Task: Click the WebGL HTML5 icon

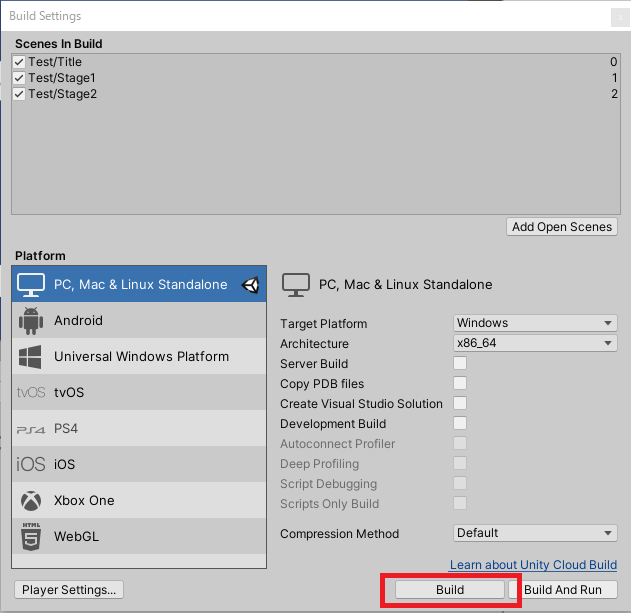Action: point(31,536)
